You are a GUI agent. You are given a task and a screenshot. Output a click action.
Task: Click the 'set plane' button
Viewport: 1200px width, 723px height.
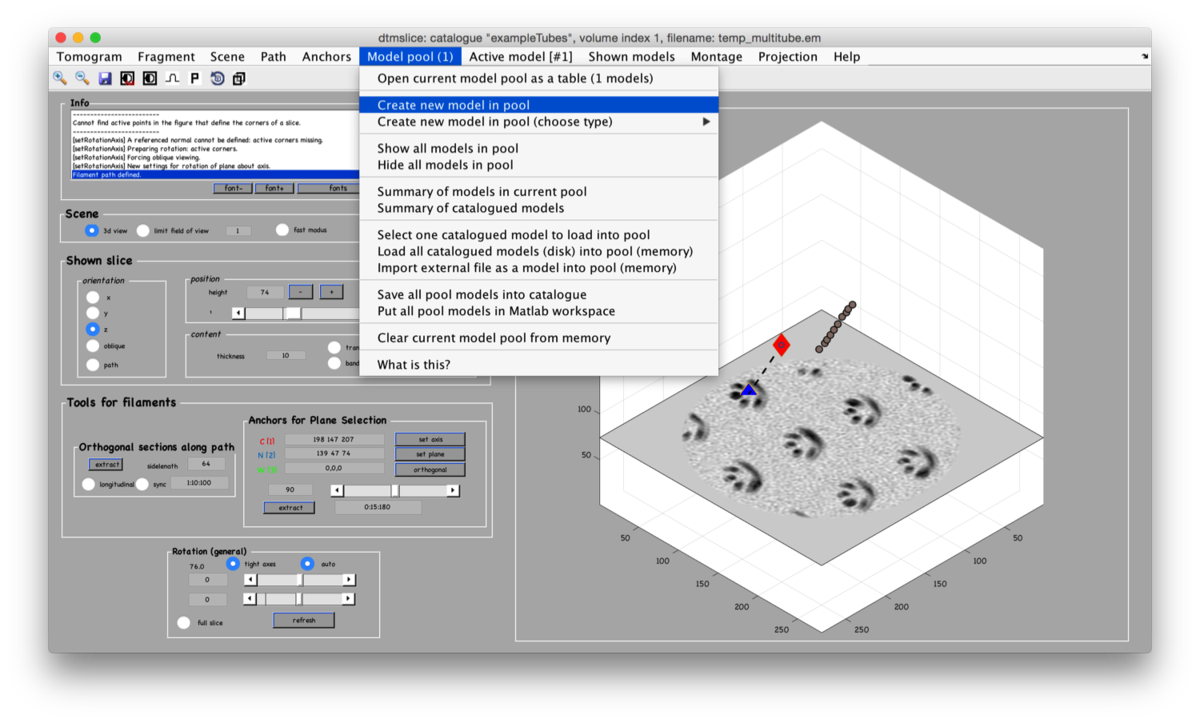pyautogui.click(x=430, y=454)
